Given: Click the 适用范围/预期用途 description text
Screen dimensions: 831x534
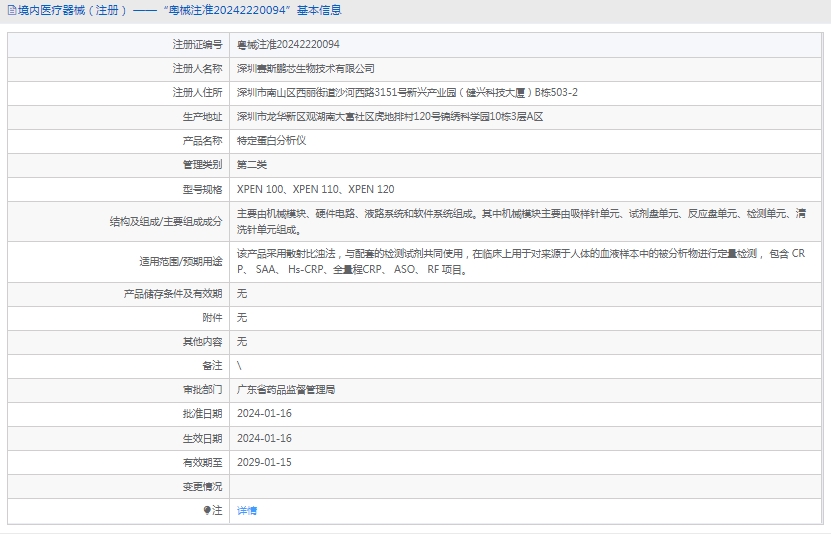Looking at the screenshot, I should pyautogui.click(x=520, y=261).
